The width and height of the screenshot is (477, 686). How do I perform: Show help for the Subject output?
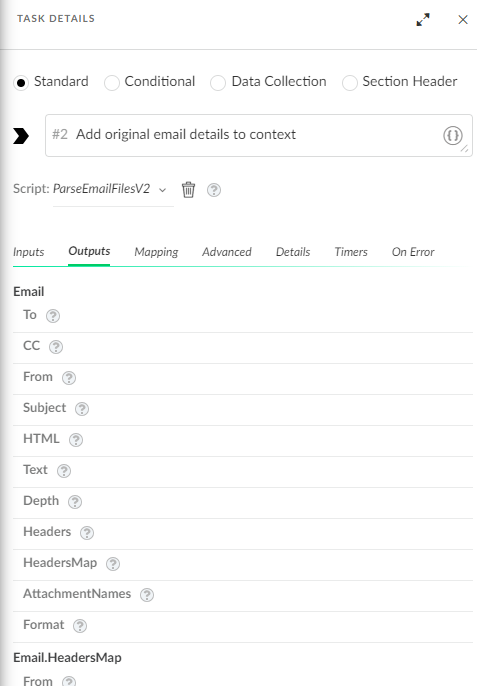click(82, 409)
